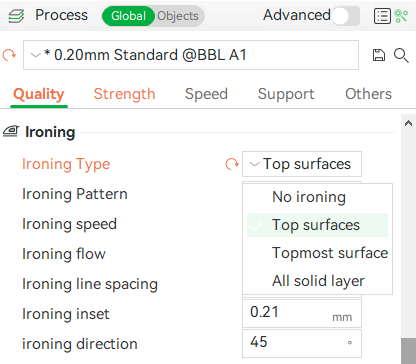Select All solid layer option
The width and height of the screenshot is (416, 364).
317,281
